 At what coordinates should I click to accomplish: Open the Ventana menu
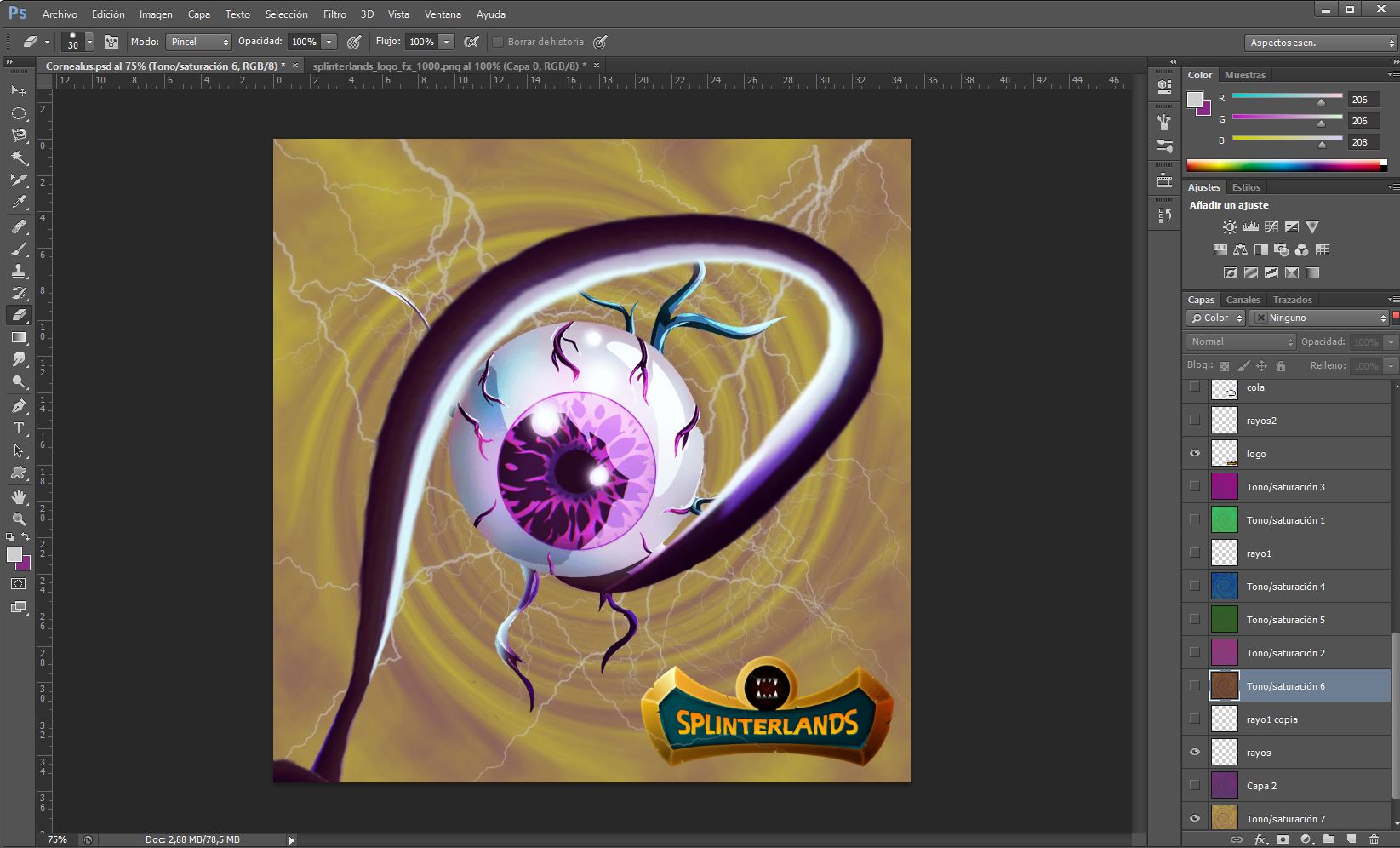(x=443, y=14)
